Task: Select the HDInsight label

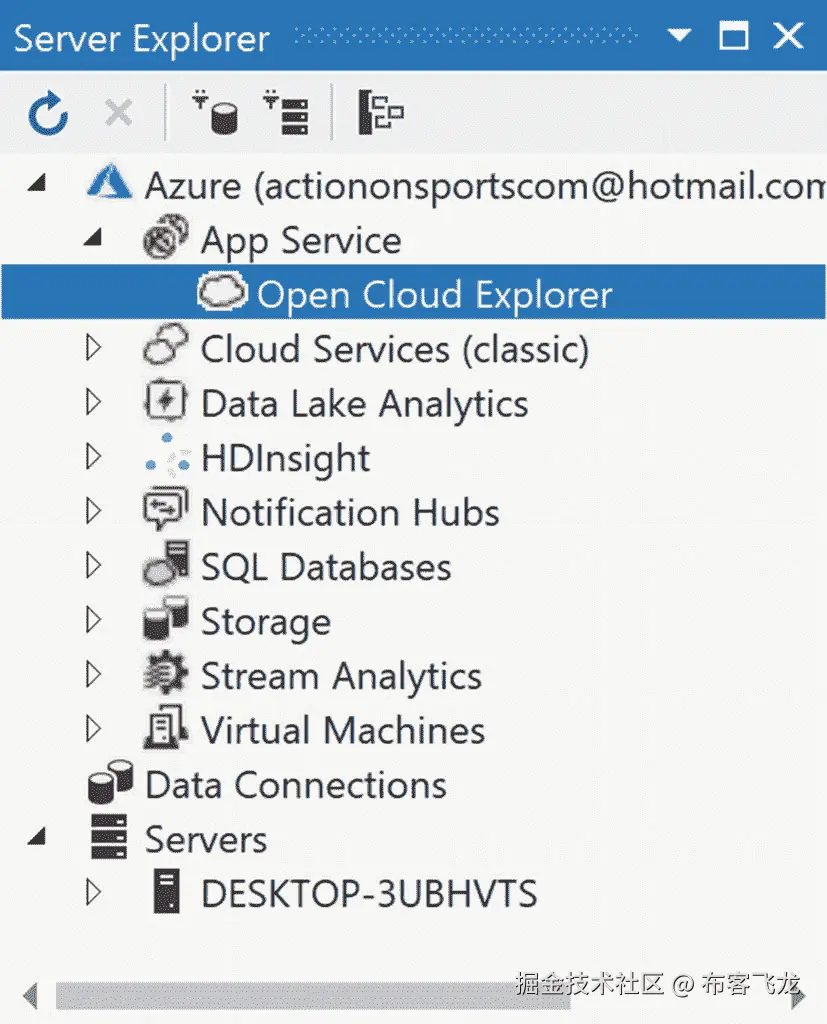Action: (x=285, y=458)
